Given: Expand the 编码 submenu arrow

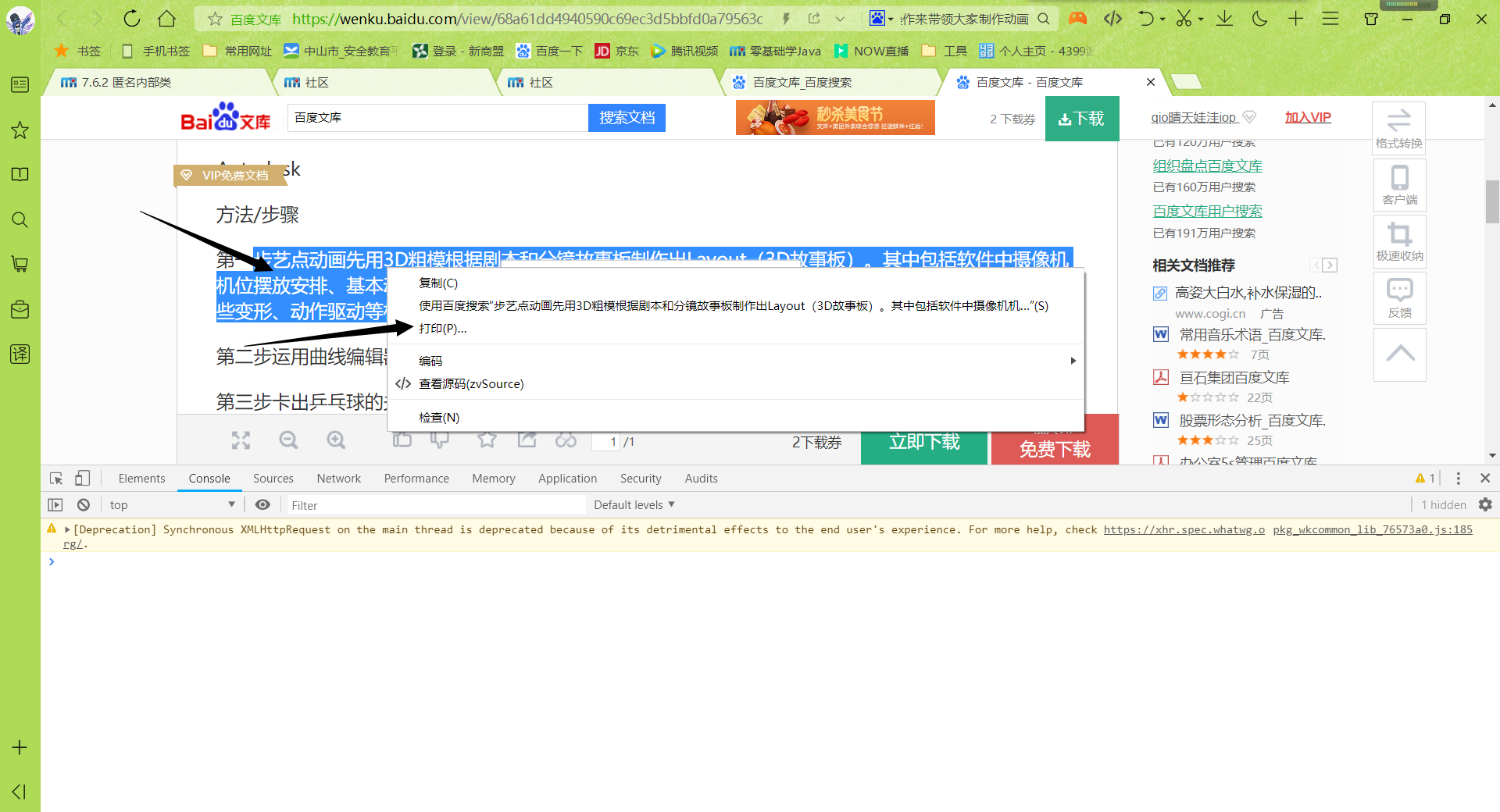Looking at the screenshot, I should (1073, 361).
